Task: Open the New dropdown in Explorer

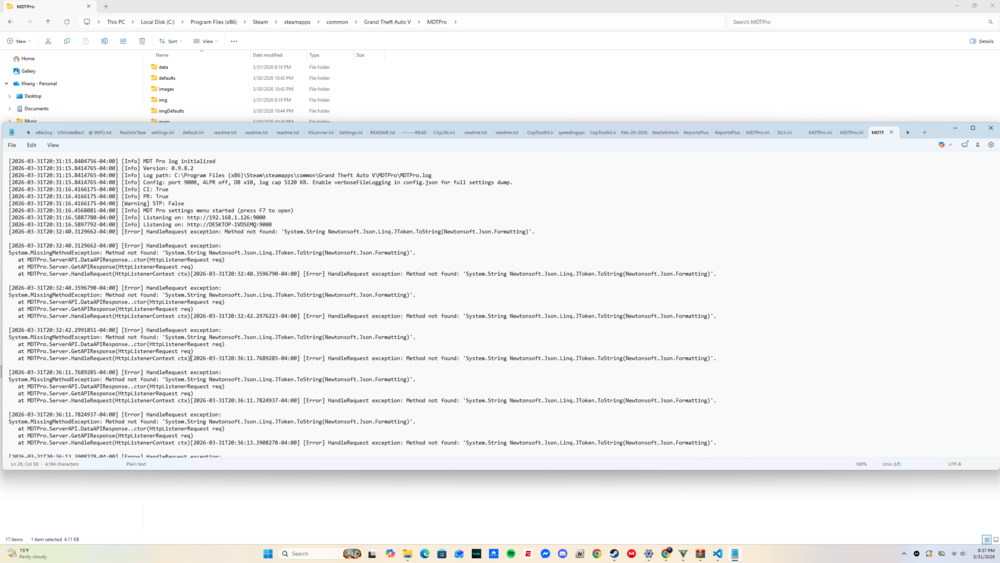Action: (18, 41)
